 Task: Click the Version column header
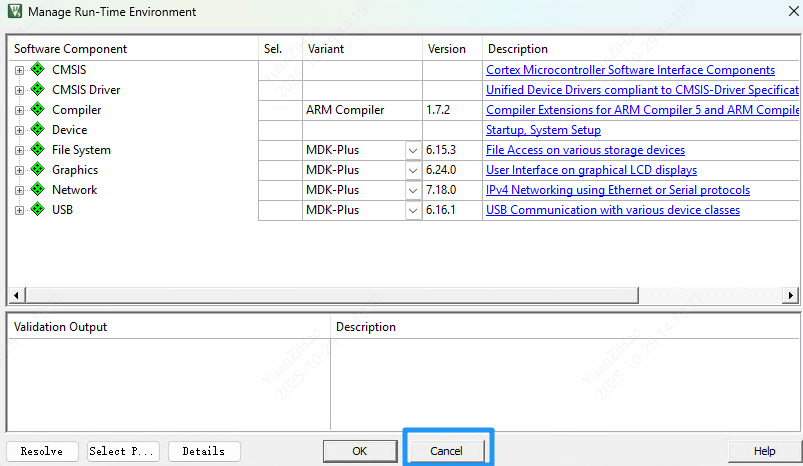pos(447,49)
